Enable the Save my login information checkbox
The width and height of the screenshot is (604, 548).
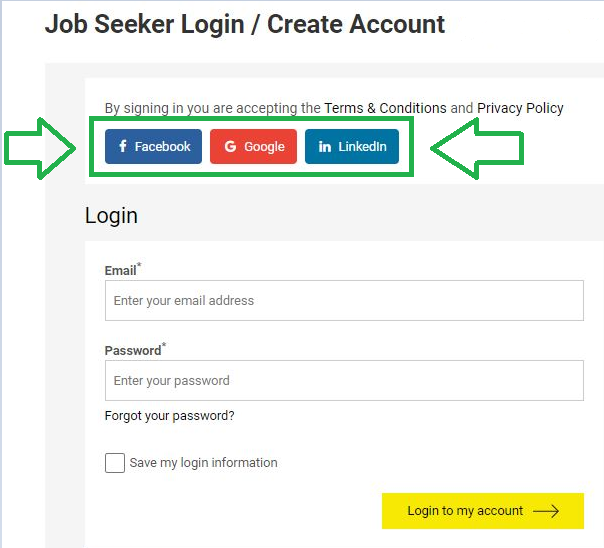tap(115, 463)
